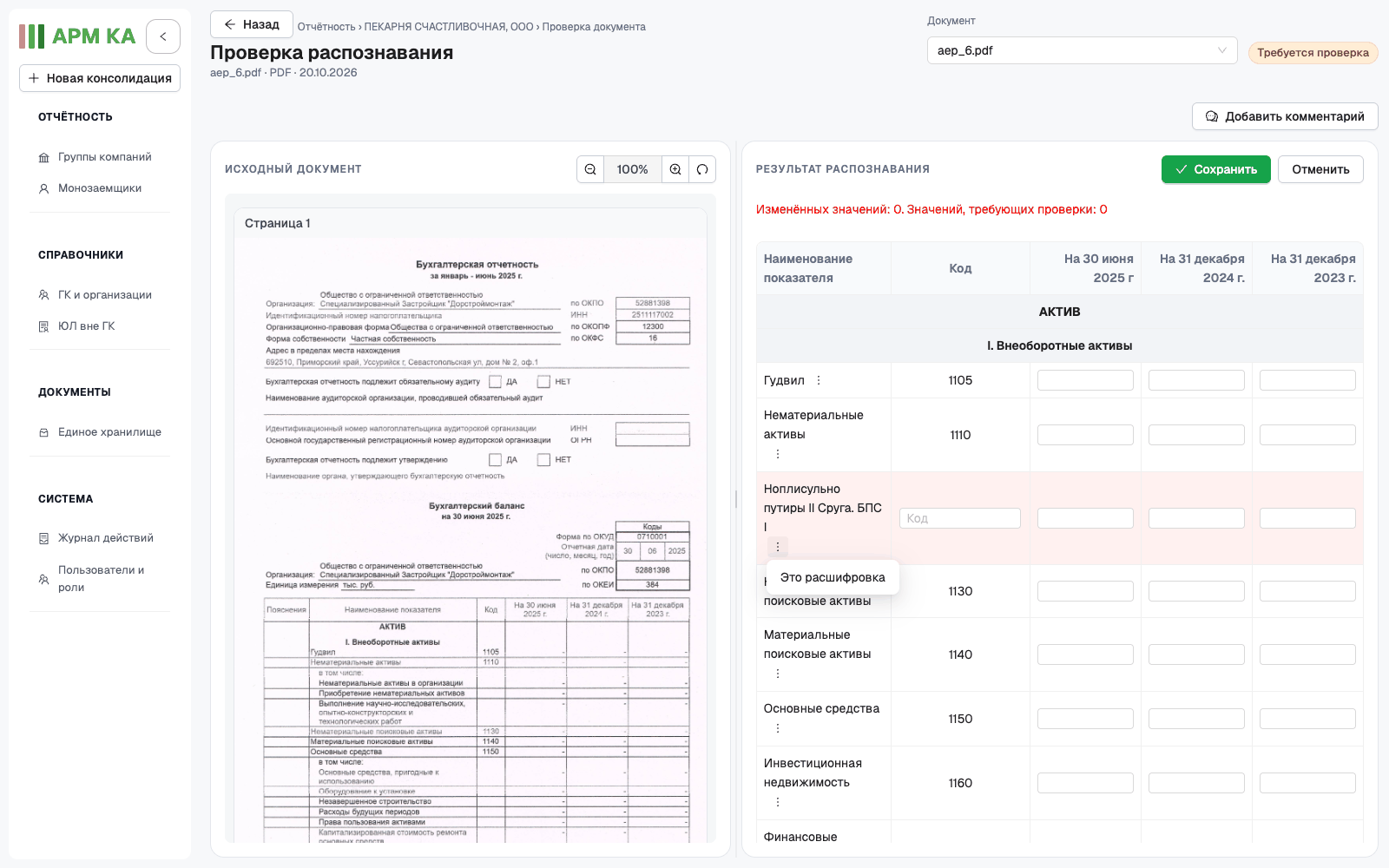Click code 1130 row's 31 декабря 2023 field

[1307, 591]
